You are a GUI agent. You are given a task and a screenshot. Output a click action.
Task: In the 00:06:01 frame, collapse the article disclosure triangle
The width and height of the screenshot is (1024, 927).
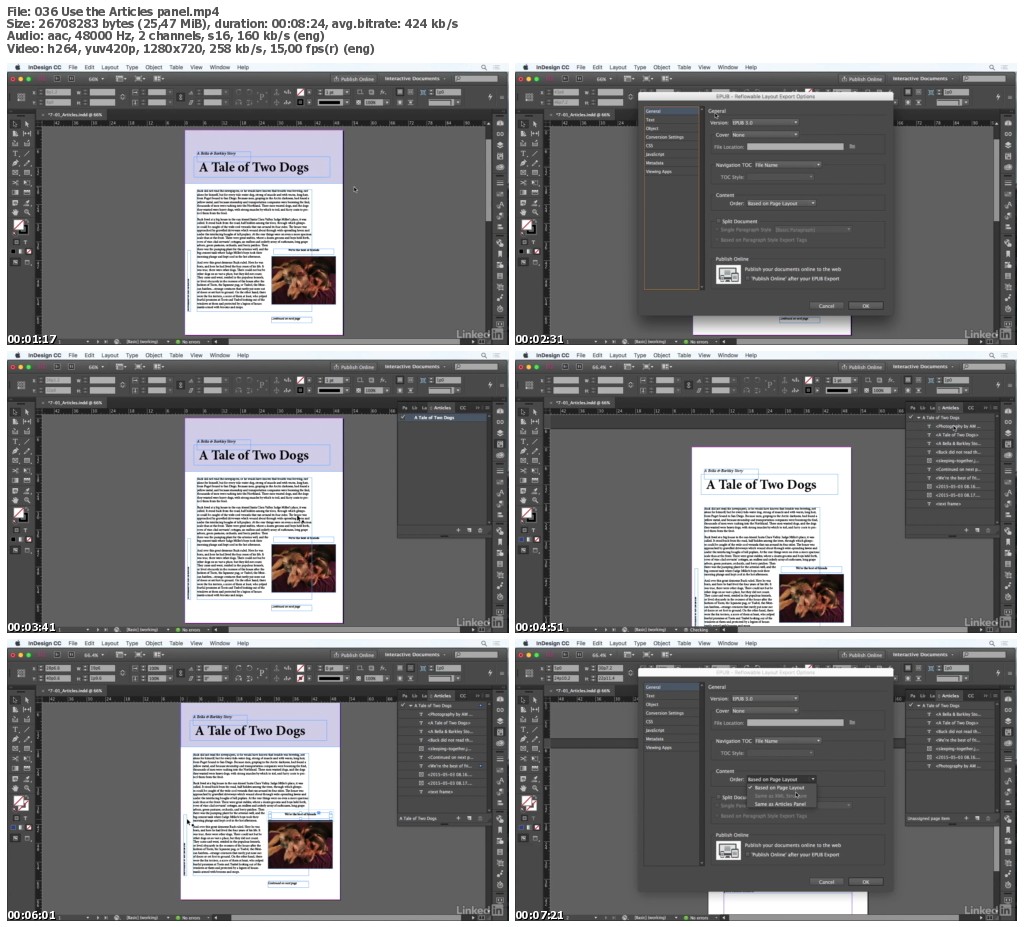(411, 706)
